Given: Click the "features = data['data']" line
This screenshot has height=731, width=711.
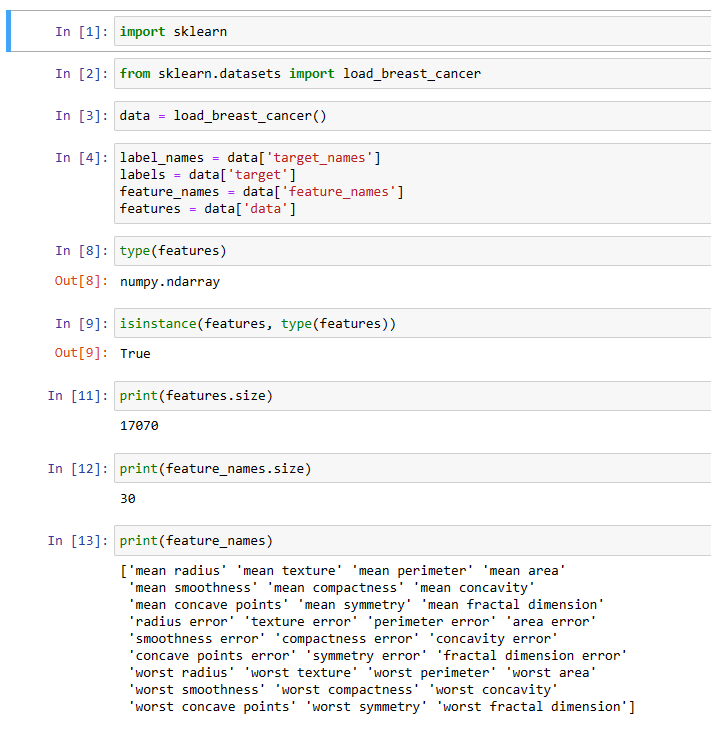Looking at the screenshot, I should point(208,209).
